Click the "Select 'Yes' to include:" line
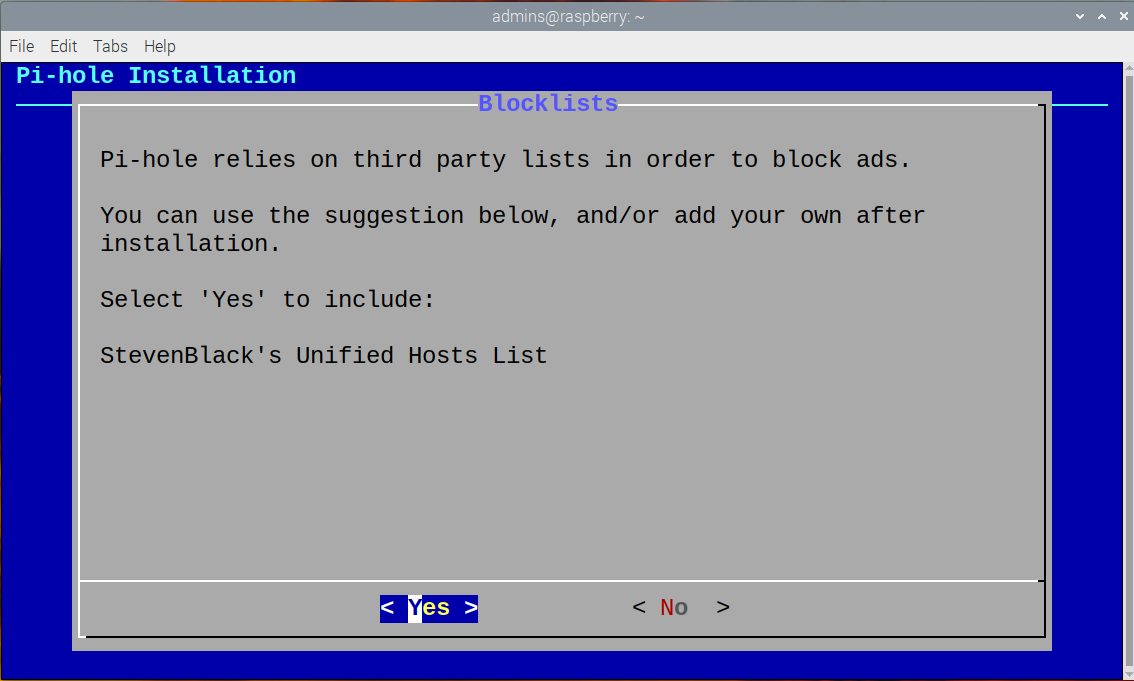Viewport: 1134px width, 681px height. pos(268,299)
